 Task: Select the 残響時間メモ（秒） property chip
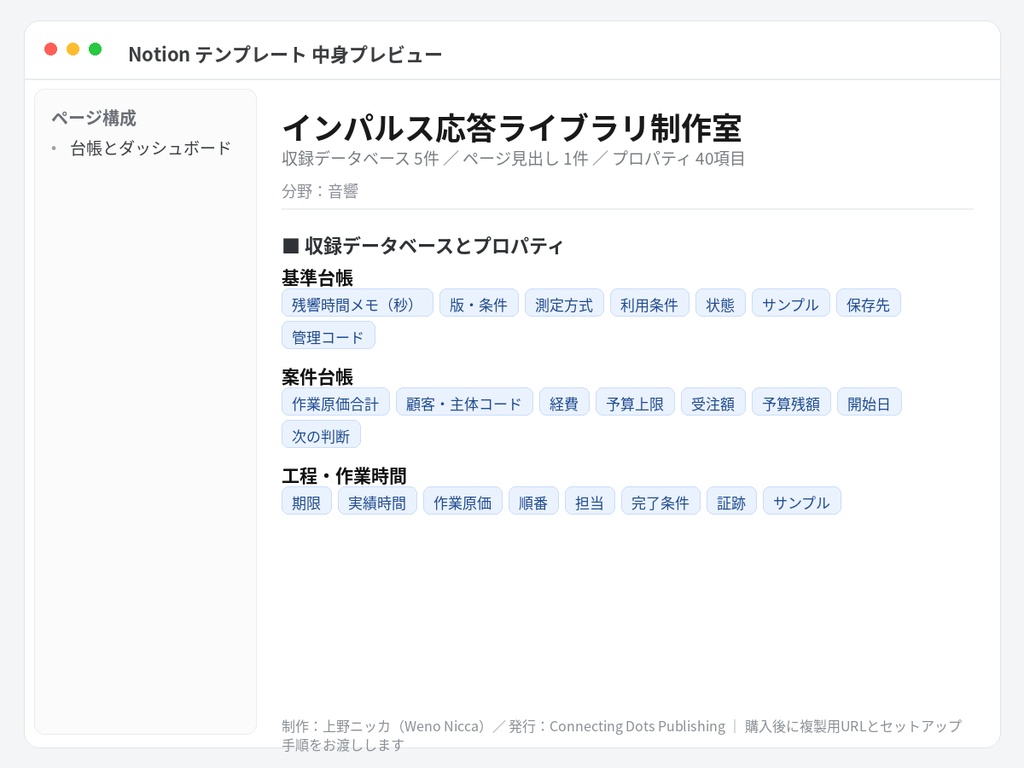click(357, 303)
